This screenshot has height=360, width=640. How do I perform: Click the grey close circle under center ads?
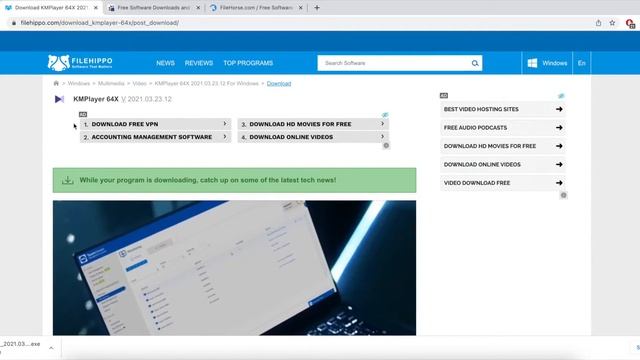pos(386,145)
